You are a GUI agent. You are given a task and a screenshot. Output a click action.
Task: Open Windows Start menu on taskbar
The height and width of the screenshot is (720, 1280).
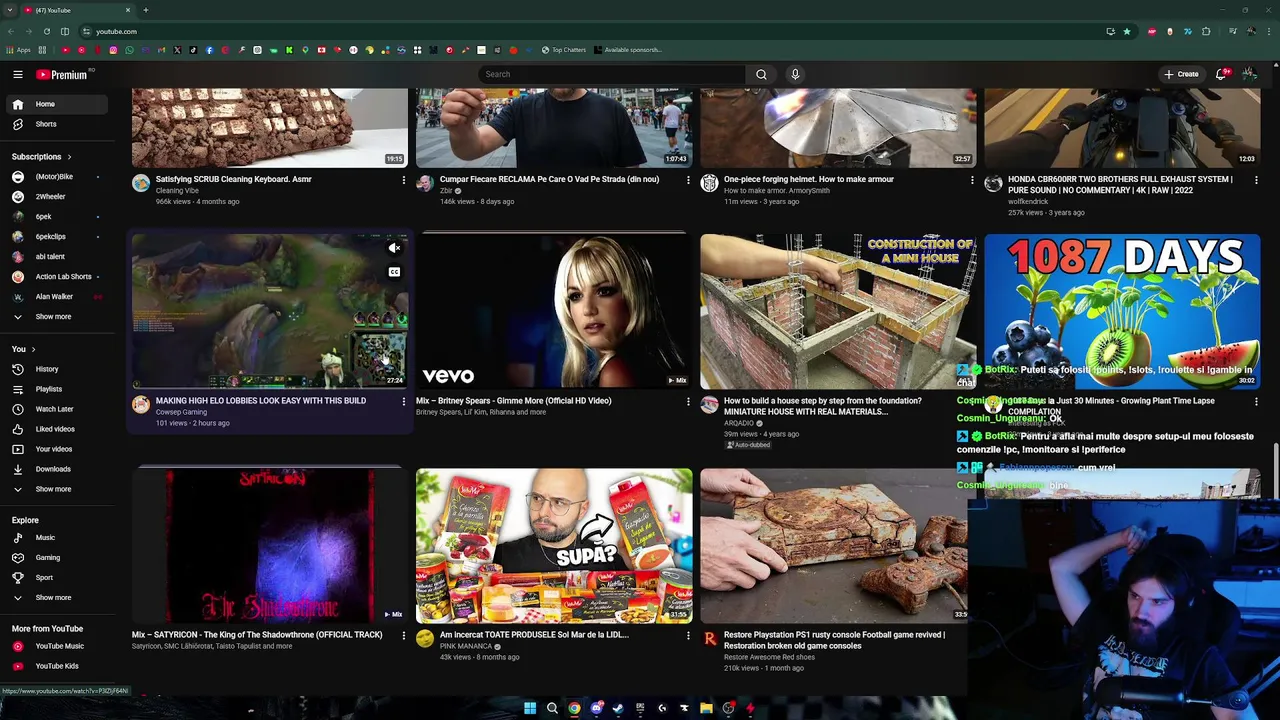(x=530, y=708)
